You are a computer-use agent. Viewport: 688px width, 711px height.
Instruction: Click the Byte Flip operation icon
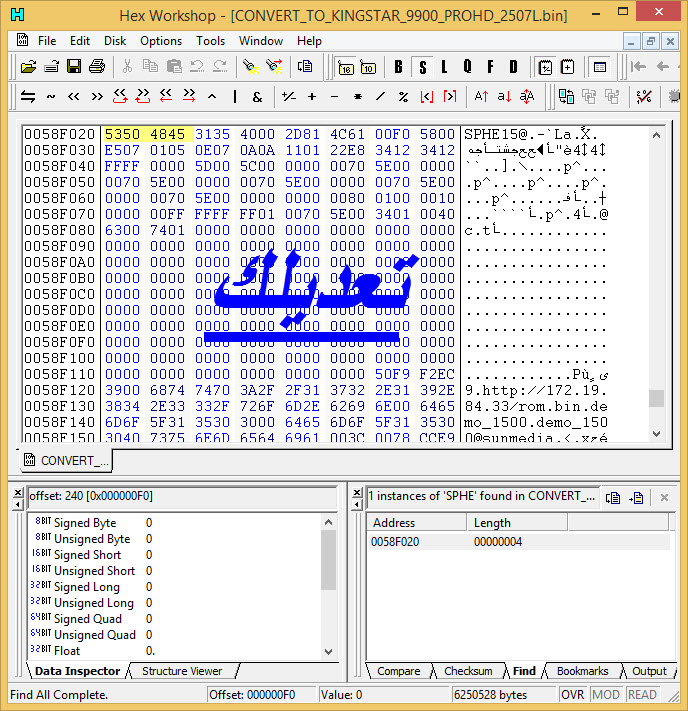point(28,97)
